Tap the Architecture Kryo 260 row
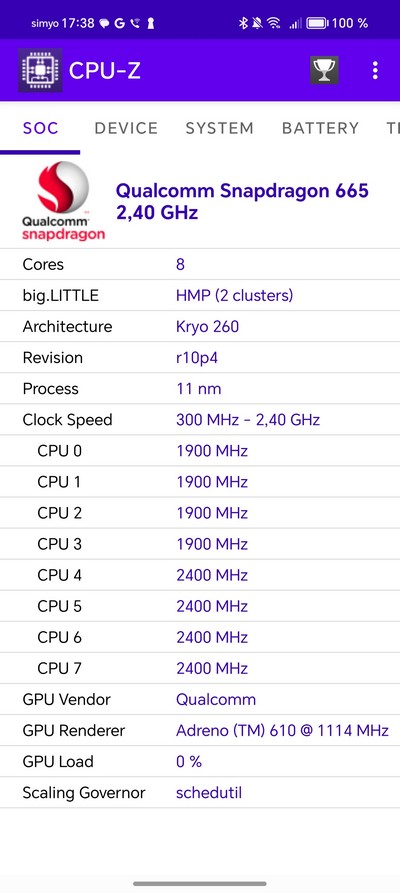400x893 pixels. point(200,326)
